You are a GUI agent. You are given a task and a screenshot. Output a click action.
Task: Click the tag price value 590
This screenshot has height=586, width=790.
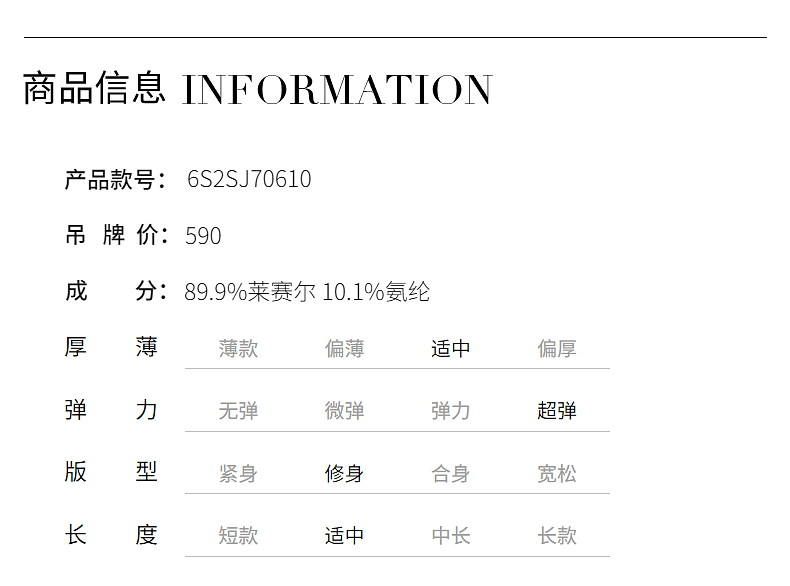[x=203, y=237]
